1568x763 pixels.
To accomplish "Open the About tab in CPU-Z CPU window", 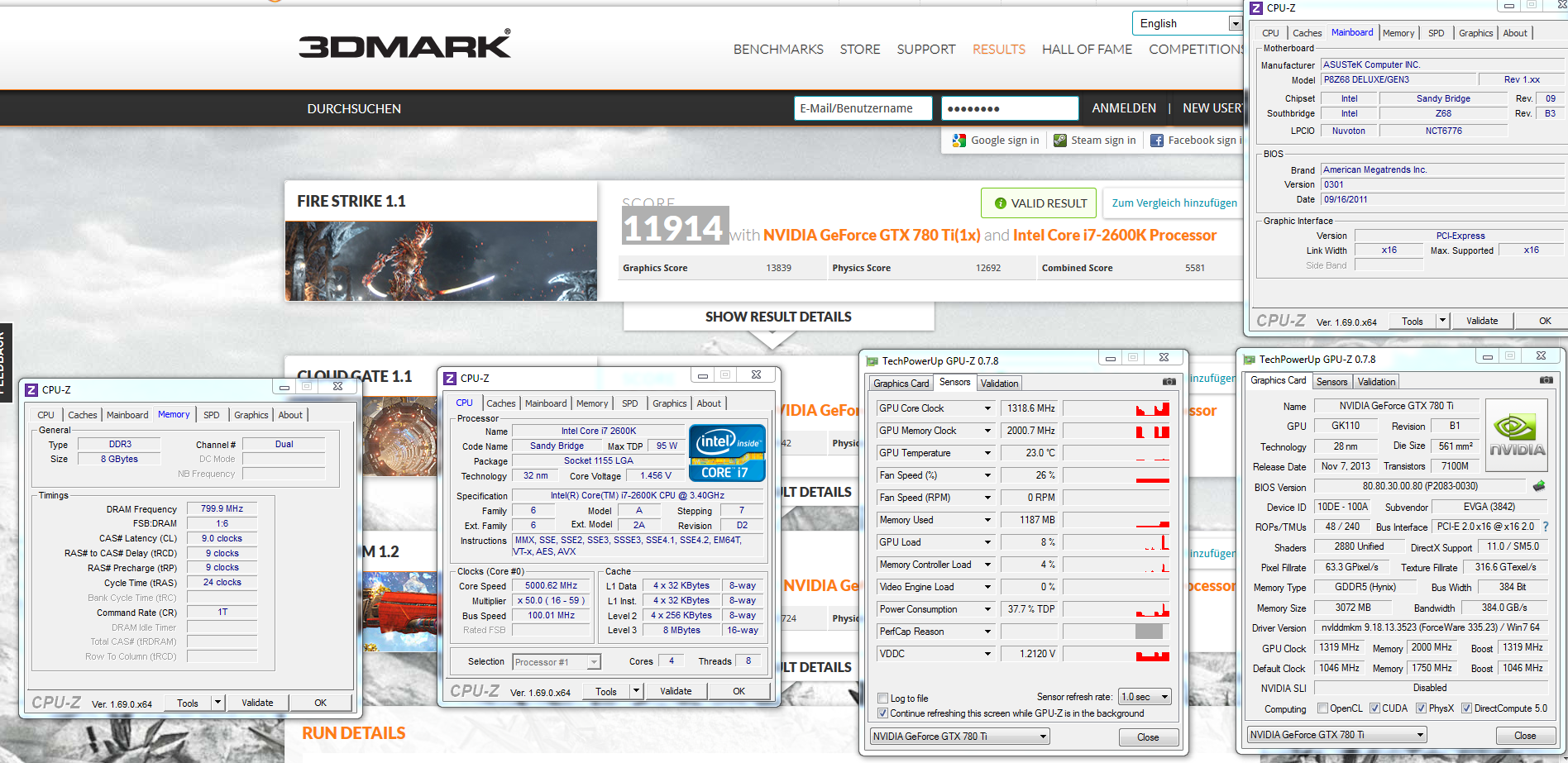I will [709, 403].
